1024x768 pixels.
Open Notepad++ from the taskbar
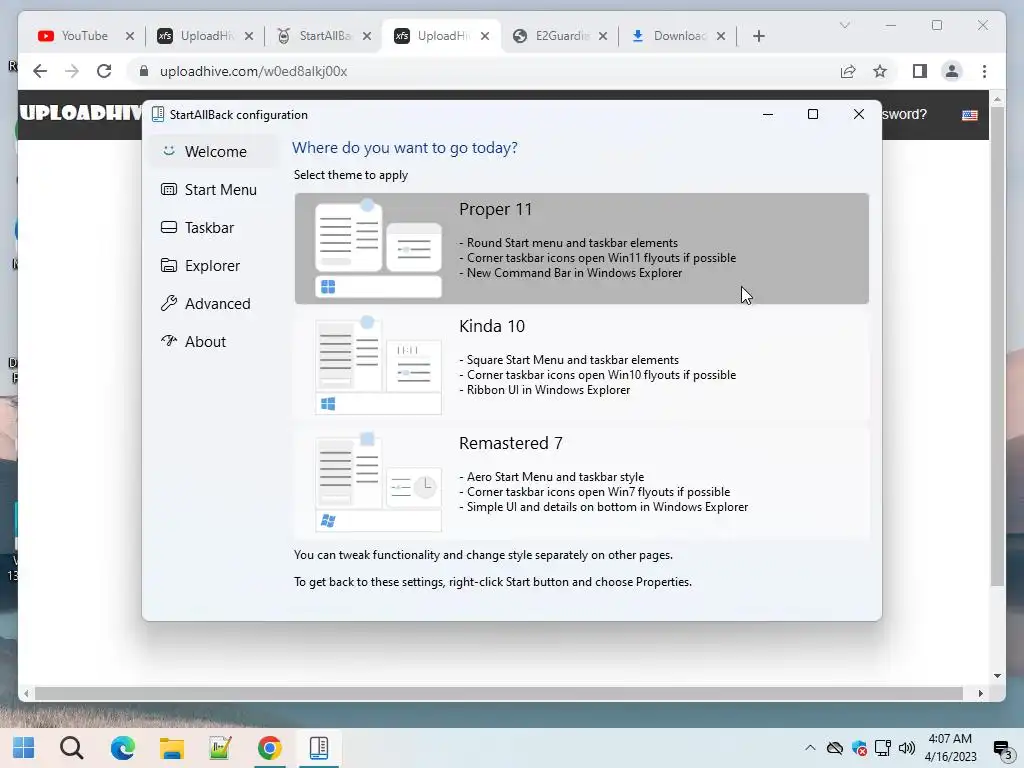[x=221, y=748]
